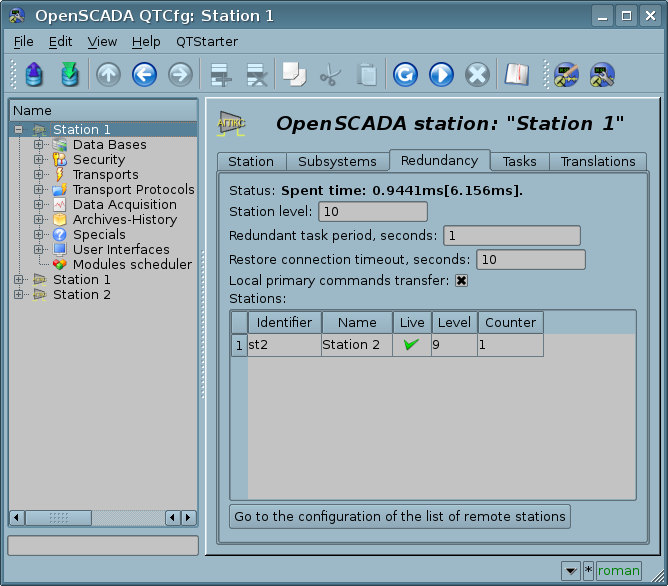Viewport: 668px width, 586px height.
Task: Click the Station level input field
Action: (x=372, y=212)
